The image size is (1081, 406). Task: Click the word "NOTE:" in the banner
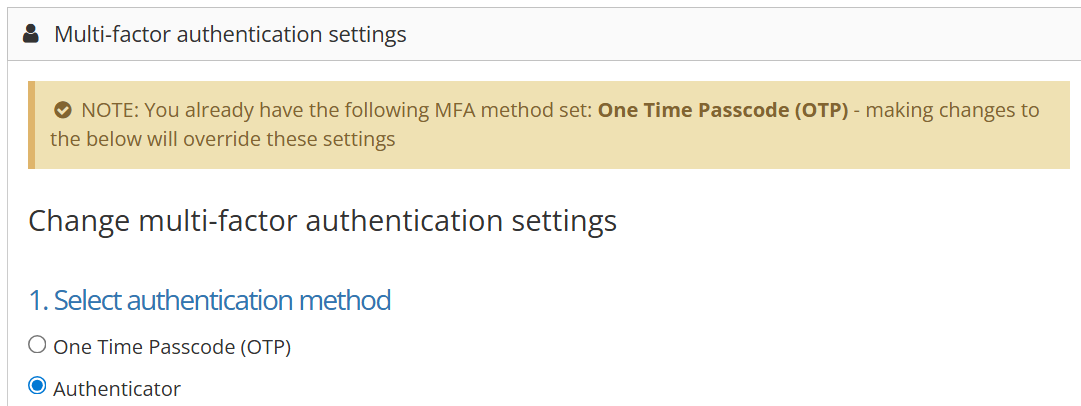(x=110, y=110)
